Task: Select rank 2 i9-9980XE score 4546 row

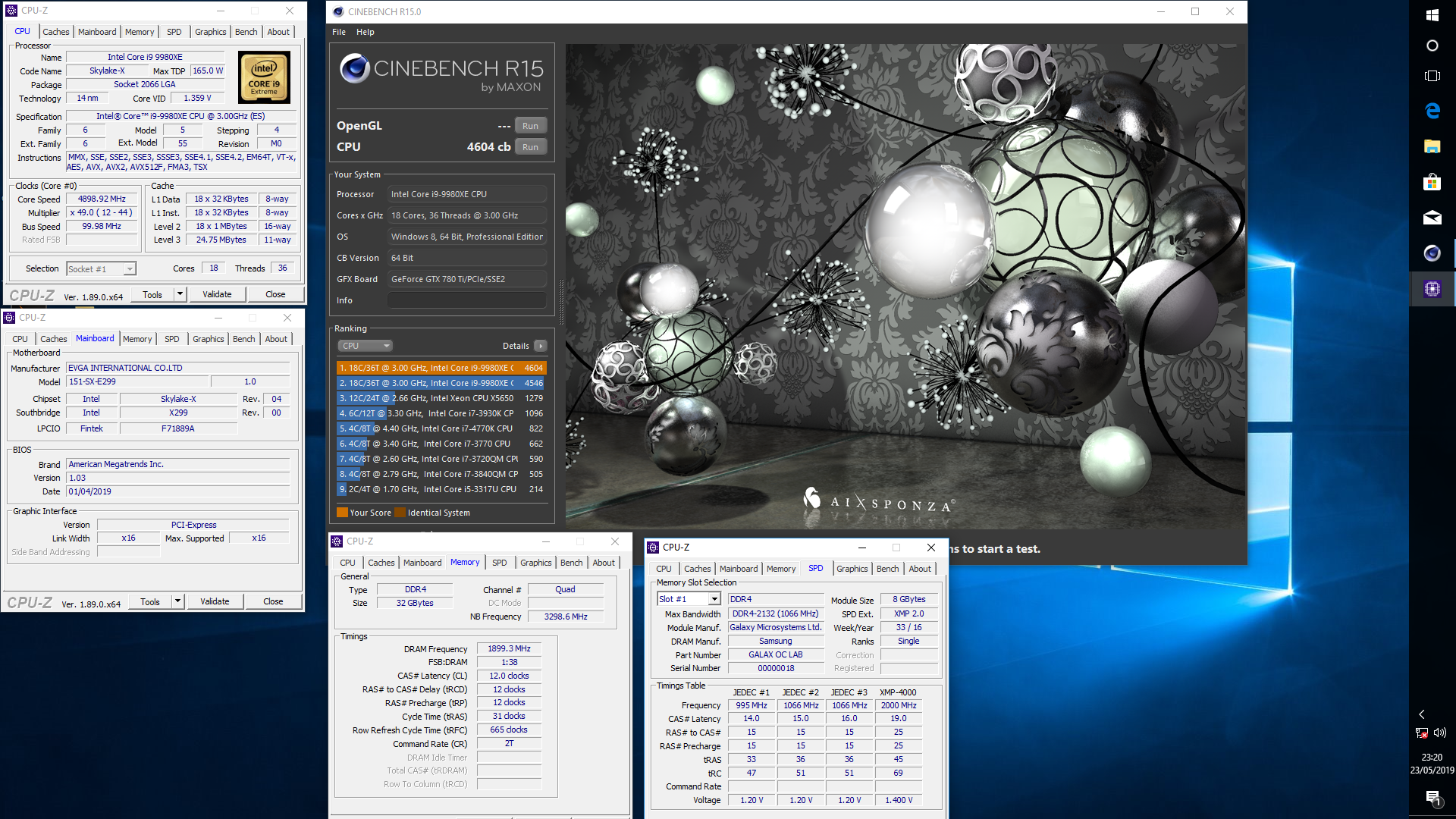Action: click(441, 383)
